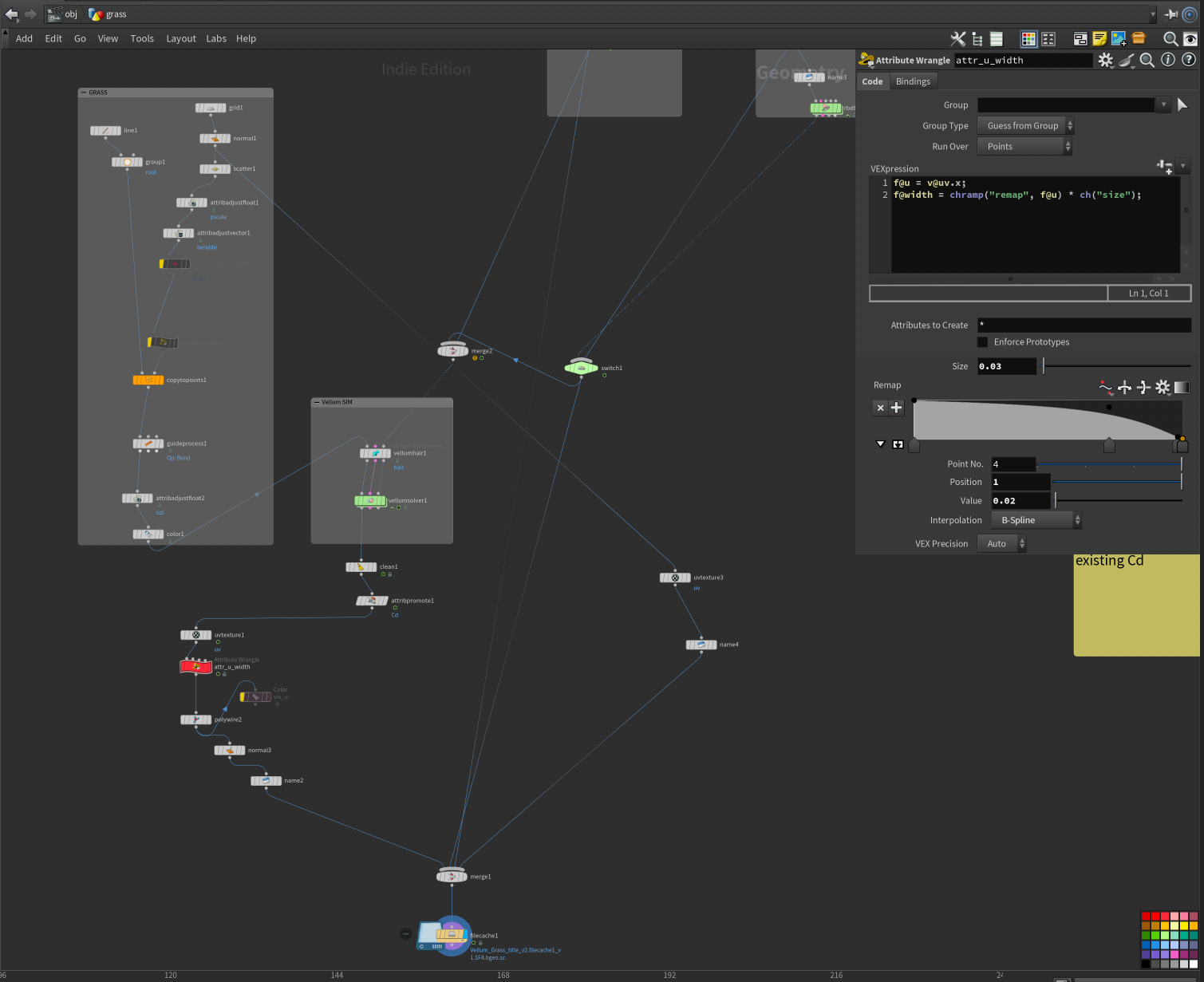Toggle the network display eye icon
The height and width of the screenshot is (982, 1204).
[1190, 38]
